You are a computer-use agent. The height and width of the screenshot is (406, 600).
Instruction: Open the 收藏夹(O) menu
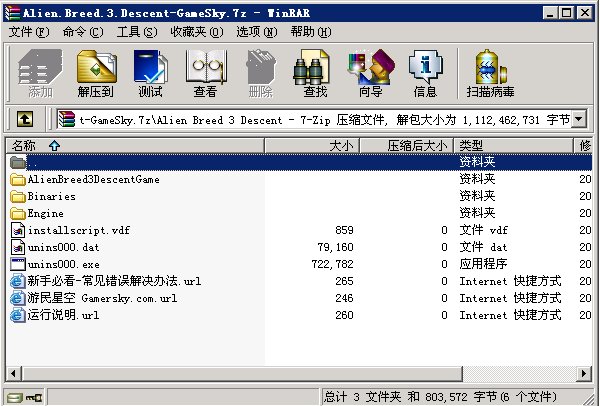point(197,32)
